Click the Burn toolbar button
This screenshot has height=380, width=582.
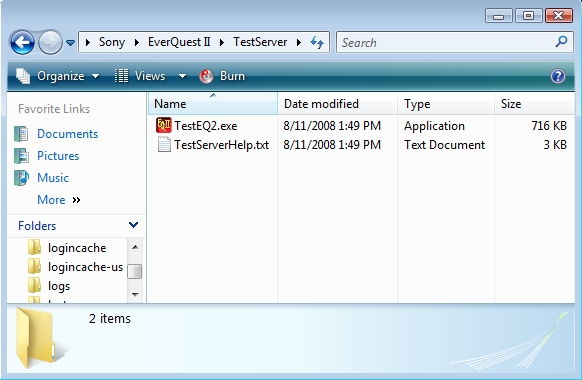222,76
